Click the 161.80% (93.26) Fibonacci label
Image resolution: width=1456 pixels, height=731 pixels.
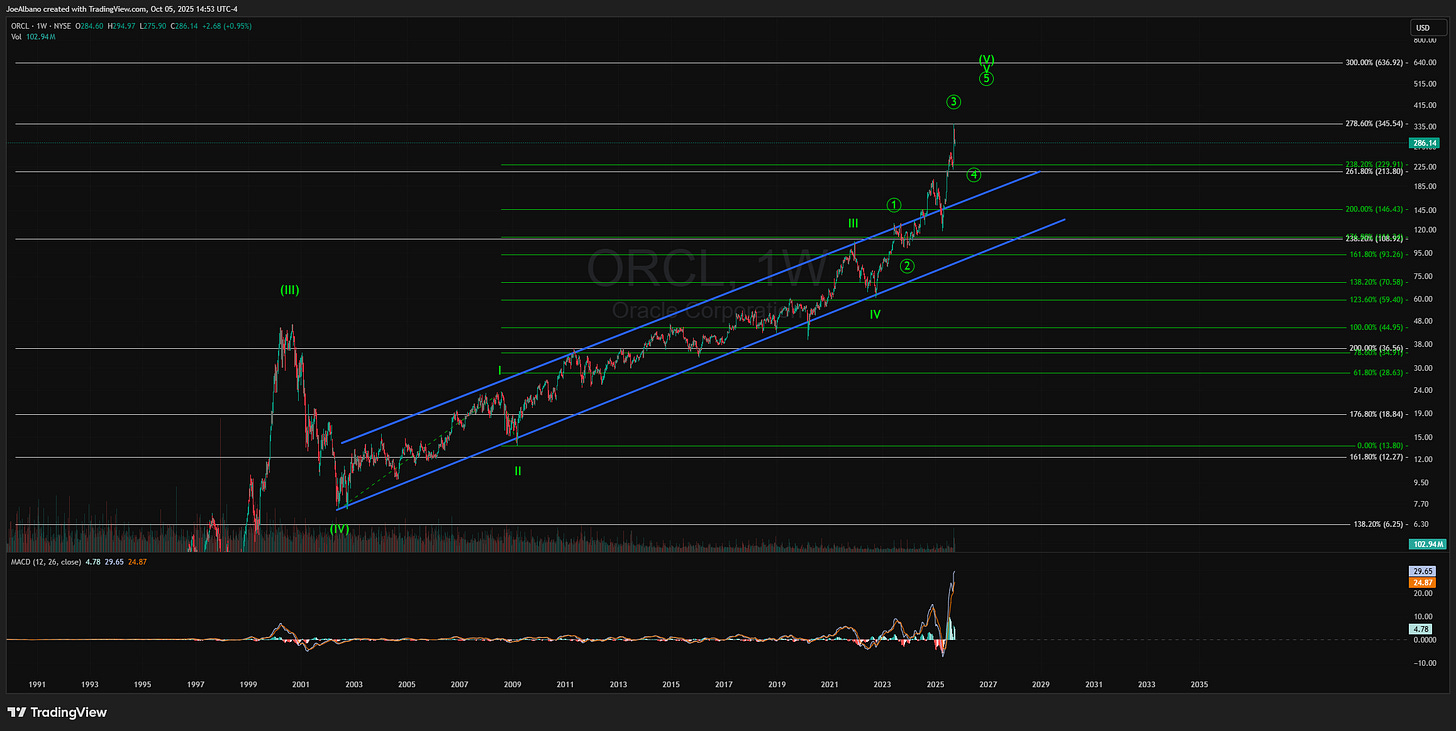(1377, 254)
